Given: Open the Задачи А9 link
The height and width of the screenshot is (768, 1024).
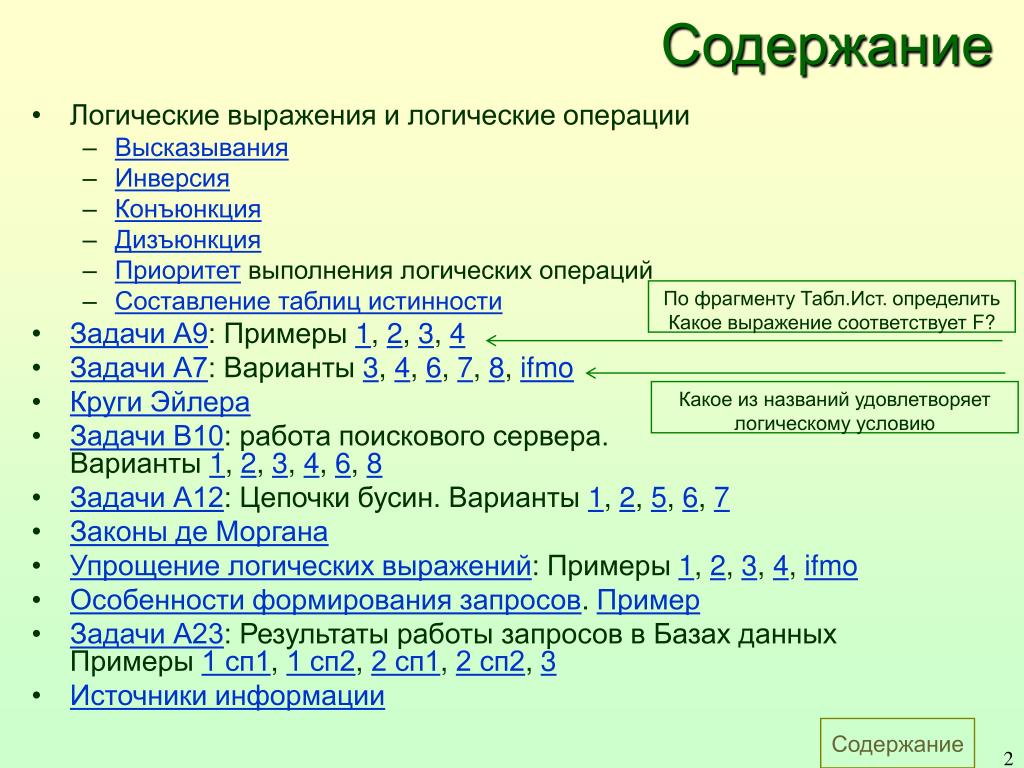Looking at the screenshot, I should click(x=138, y=334).
